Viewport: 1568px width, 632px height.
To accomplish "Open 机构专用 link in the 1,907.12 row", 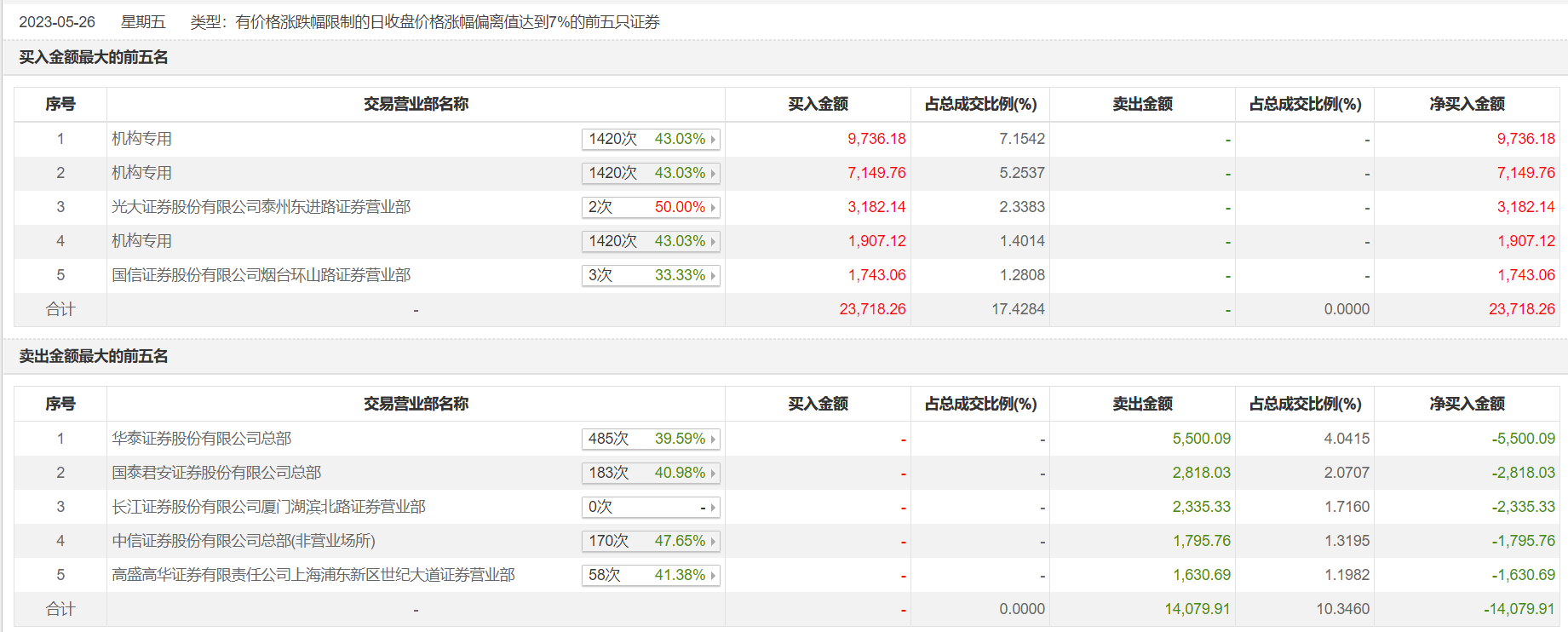I will point(141,241).
